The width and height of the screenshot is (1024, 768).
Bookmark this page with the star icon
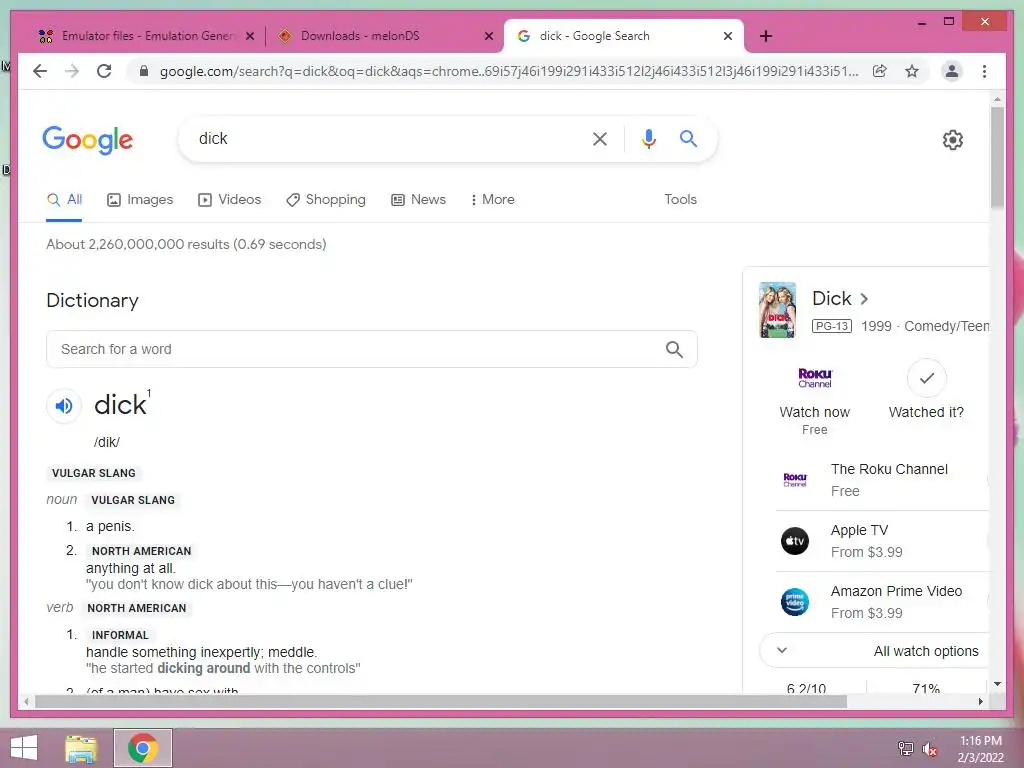pyautogui.click(x=912, y=71)
